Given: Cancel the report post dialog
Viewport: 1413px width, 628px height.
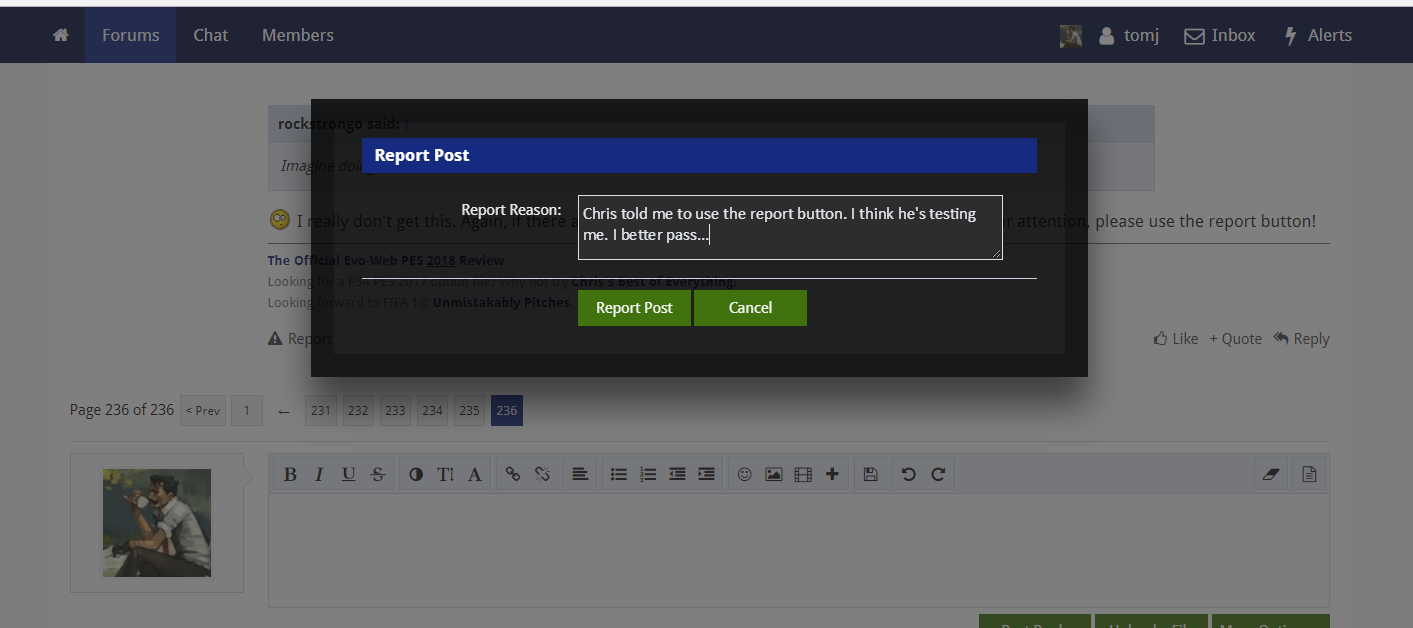Looking at the screenshot, I should click(750, 308).
